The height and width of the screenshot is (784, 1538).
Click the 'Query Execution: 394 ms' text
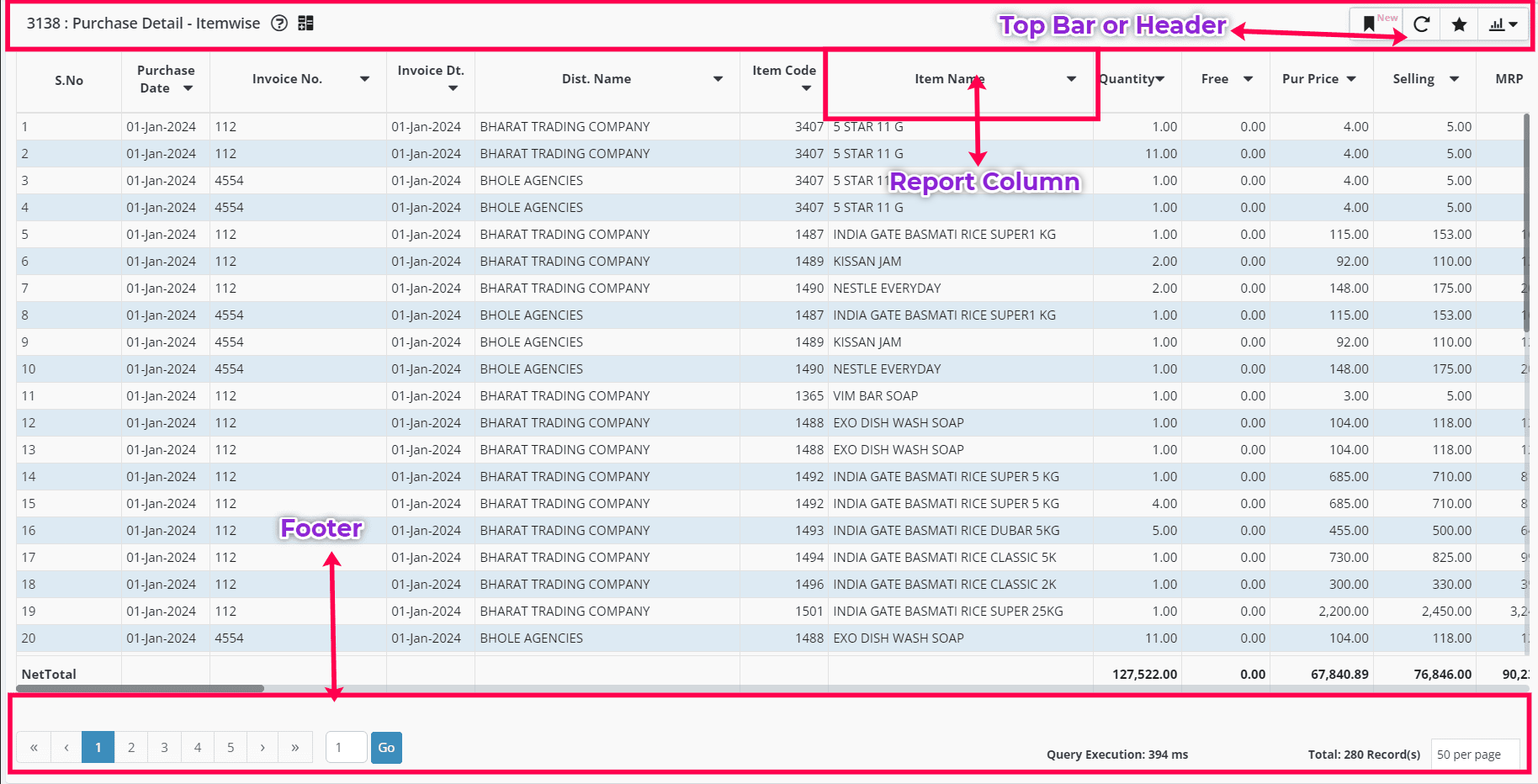[1117, 755]
